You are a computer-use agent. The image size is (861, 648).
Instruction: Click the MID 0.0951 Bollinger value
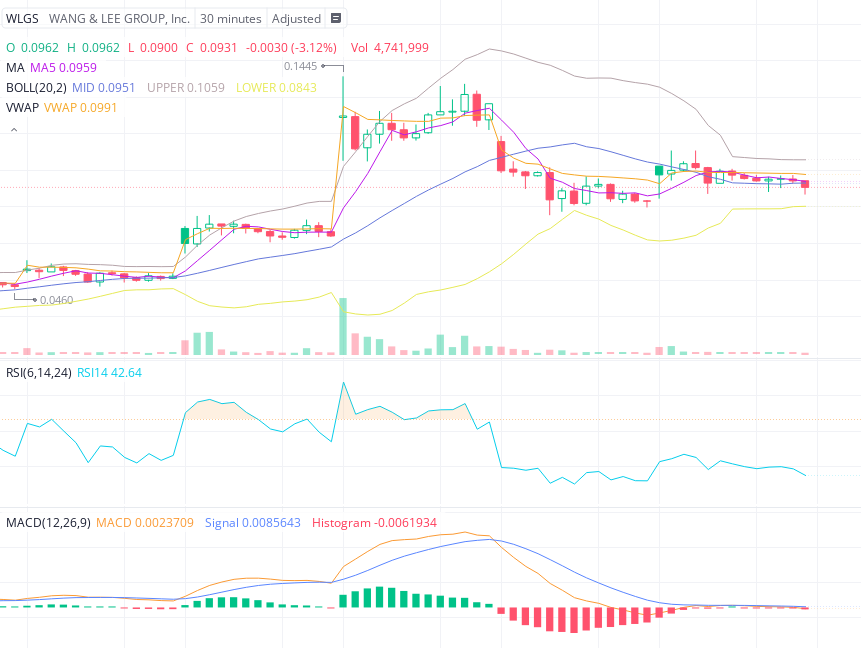(103, 88)
